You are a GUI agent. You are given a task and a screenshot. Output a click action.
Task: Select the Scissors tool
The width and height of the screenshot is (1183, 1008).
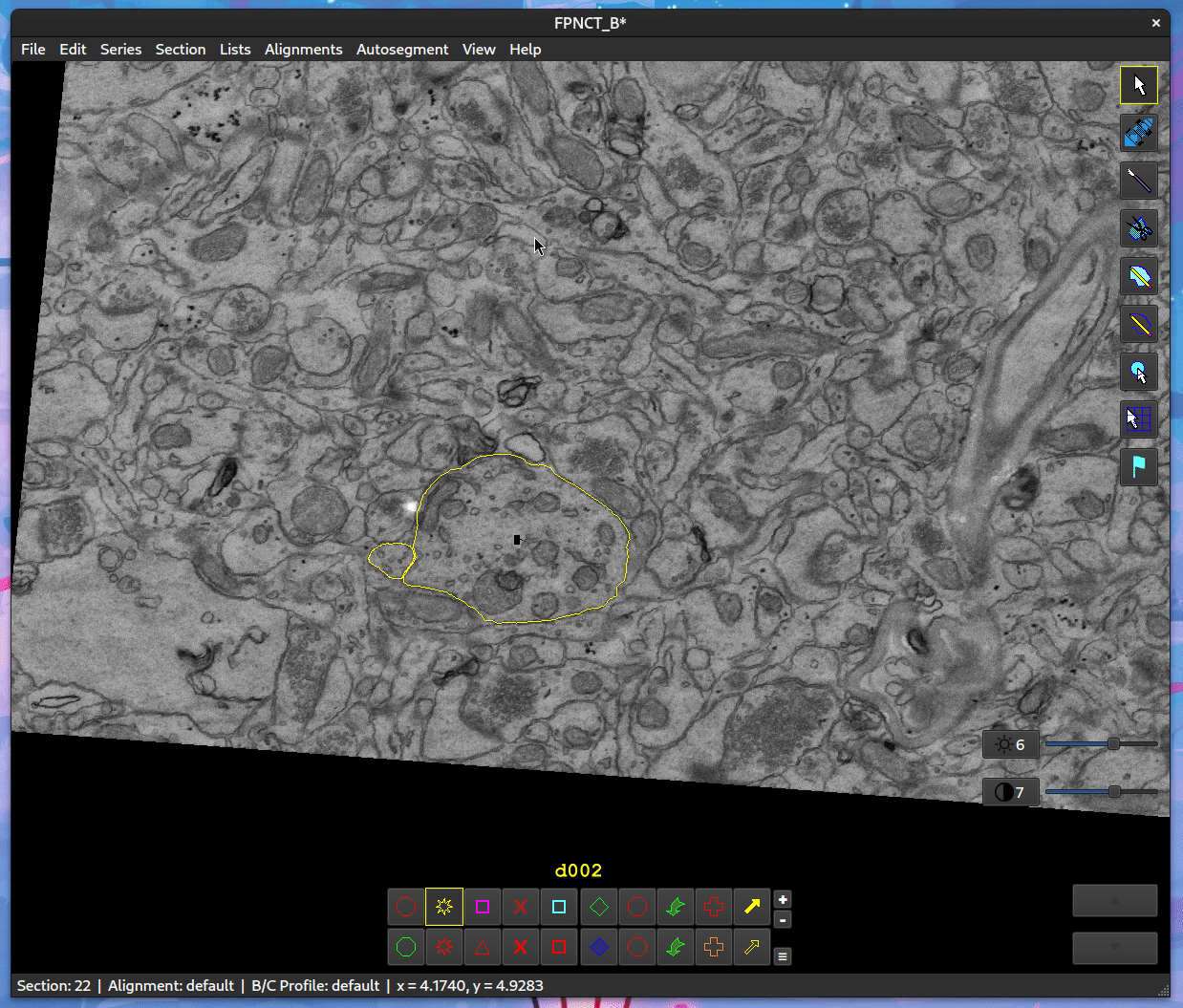[x=1138, y=228]
